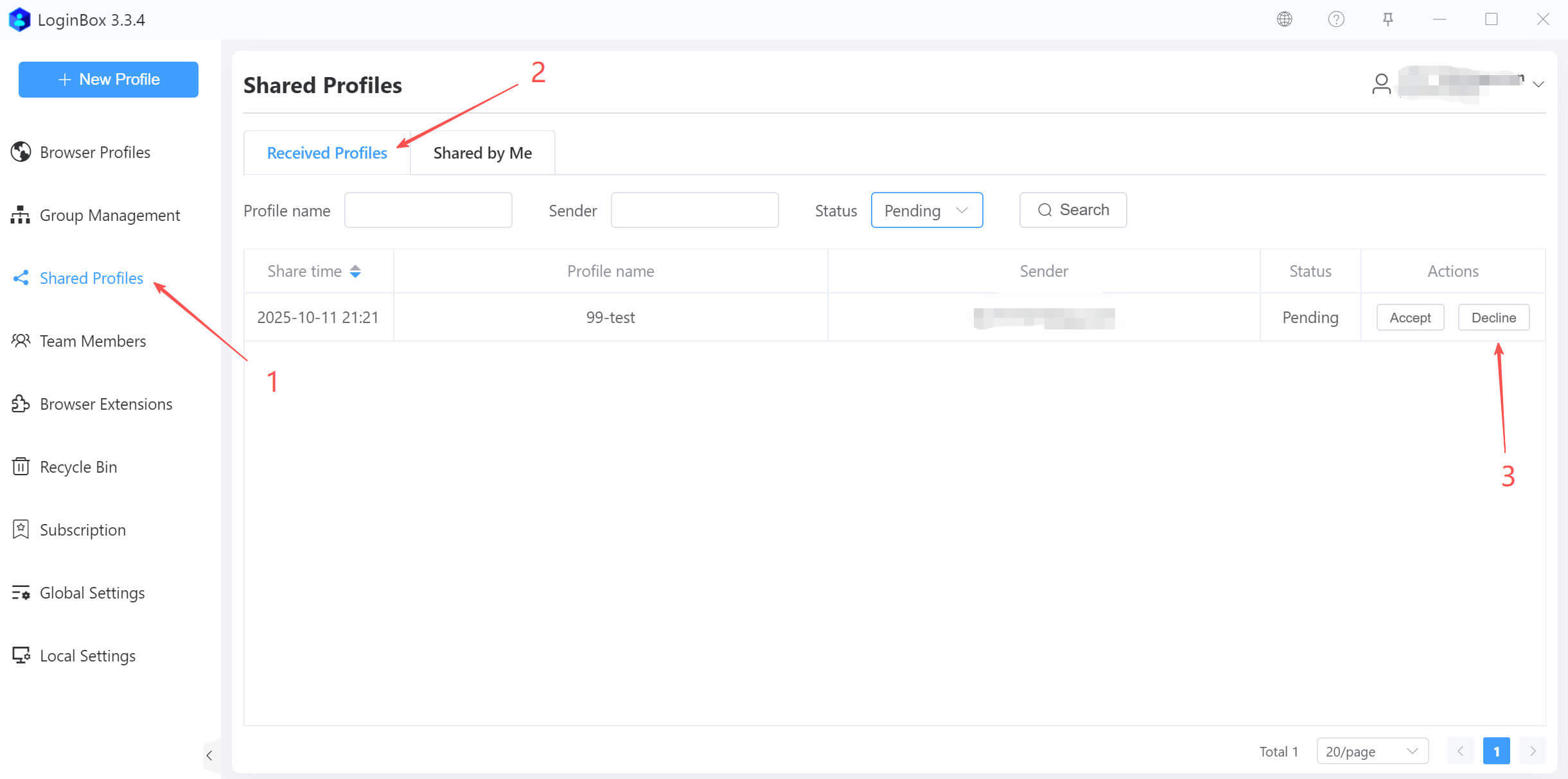Open Browser Profiles from the sidebar

(x=94, y=152)
